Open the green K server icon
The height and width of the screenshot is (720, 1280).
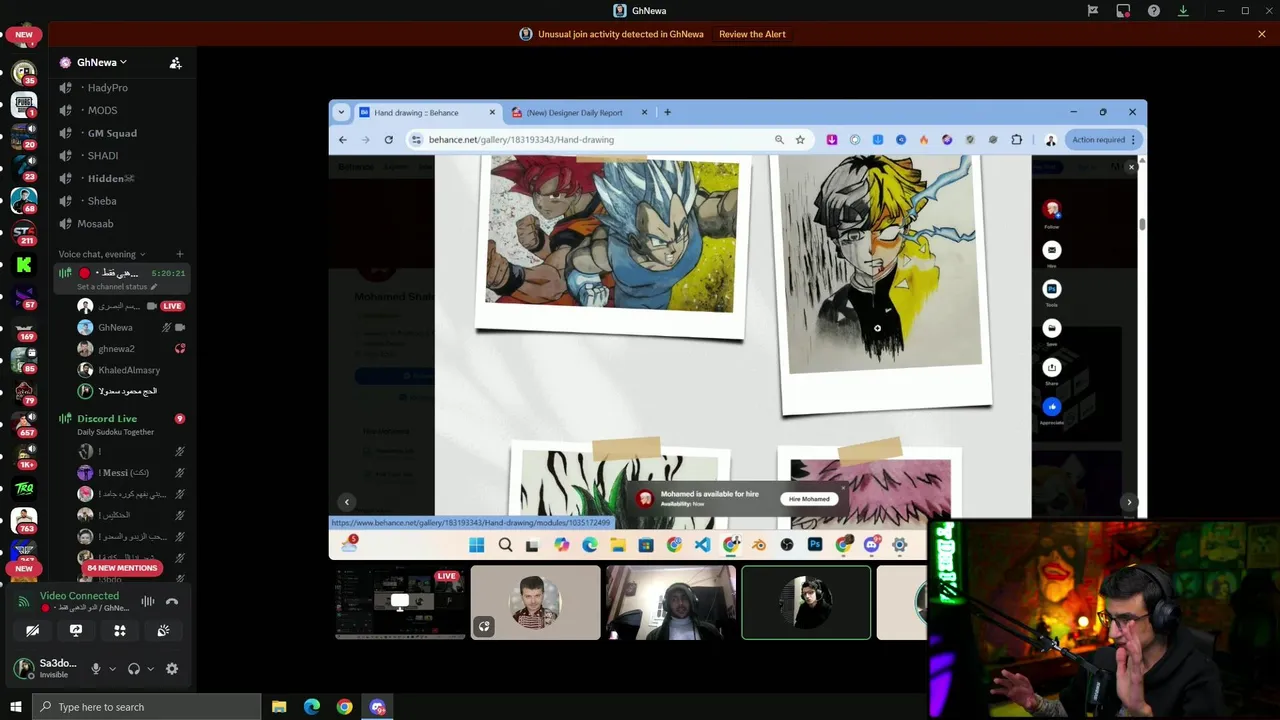pyautogui.click(x=24, y=265)
